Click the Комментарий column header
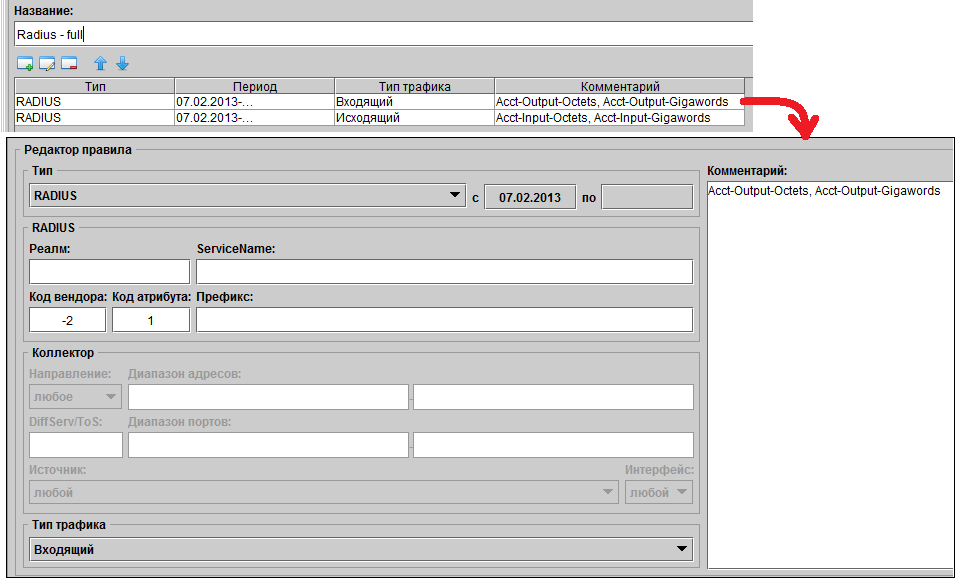 click(x=620, y=86)
